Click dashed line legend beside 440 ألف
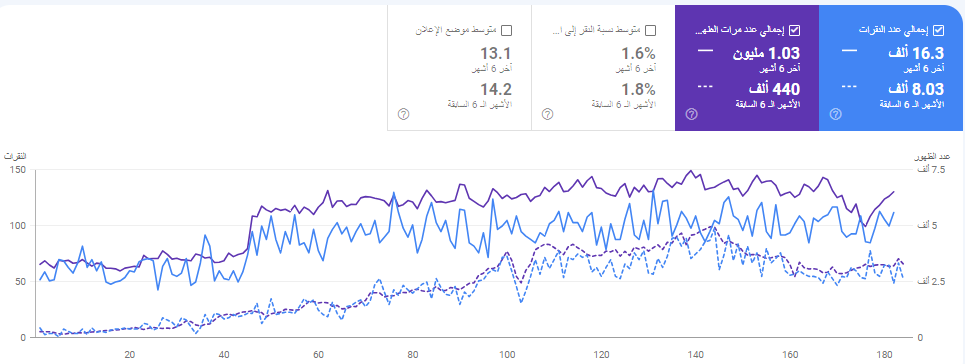 click(705, 87)
